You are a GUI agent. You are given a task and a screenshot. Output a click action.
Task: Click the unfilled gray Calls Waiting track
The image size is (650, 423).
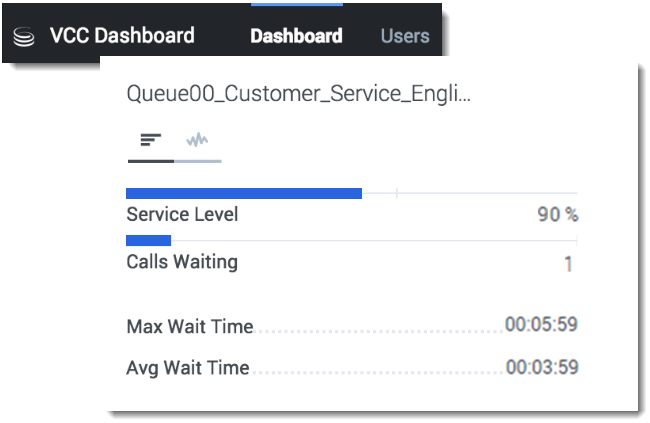(x=374, y=240)
